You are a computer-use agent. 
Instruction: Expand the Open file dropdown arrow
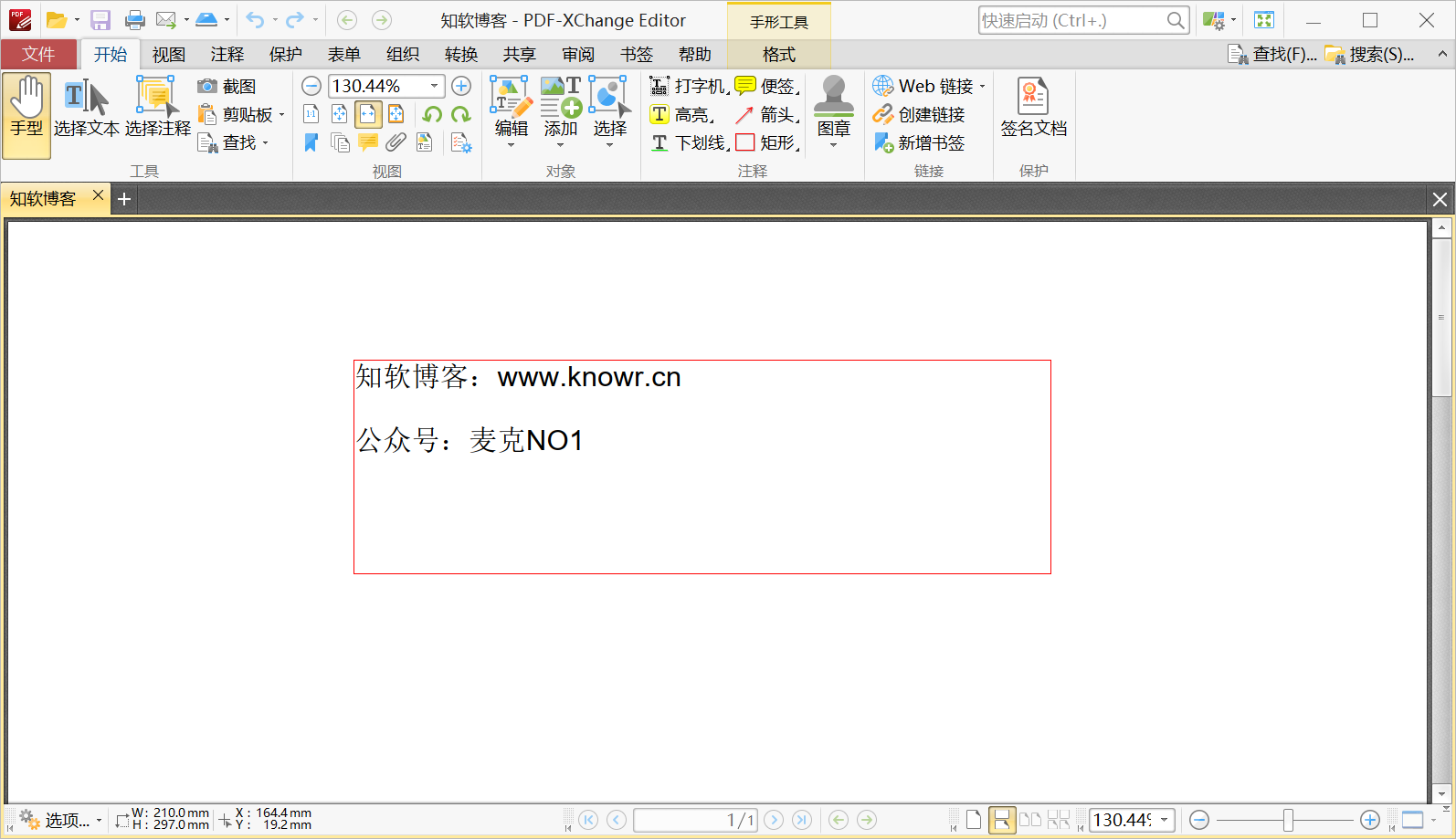(77, 20)
